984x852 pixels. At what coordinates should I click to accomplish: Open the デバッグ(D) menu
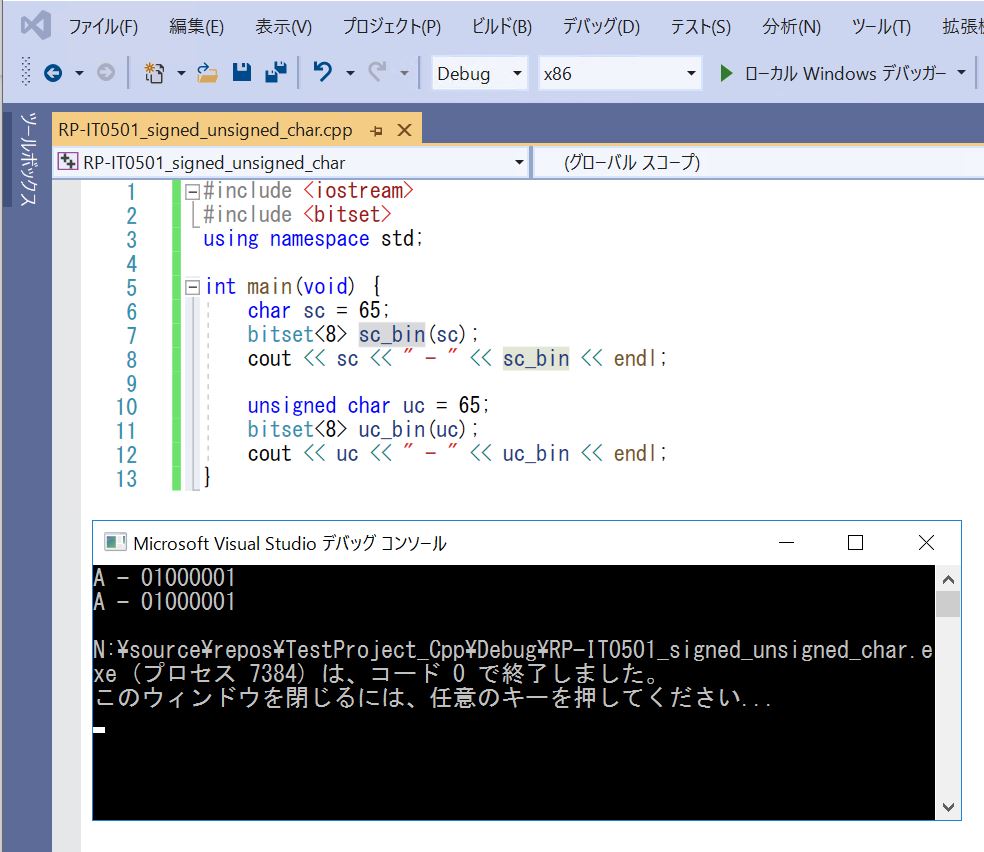tap(600, 27)
